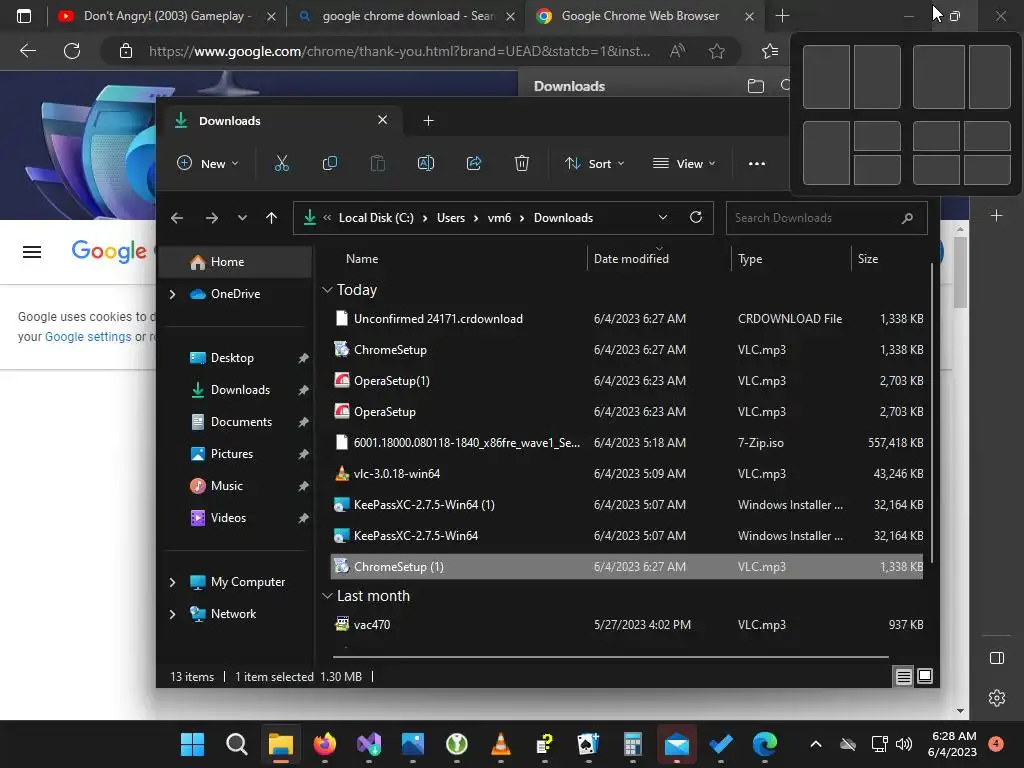Sort by Name column header
Image resolution: width=1024 pixels, height=768 pixels.
[x=460, y=259]
